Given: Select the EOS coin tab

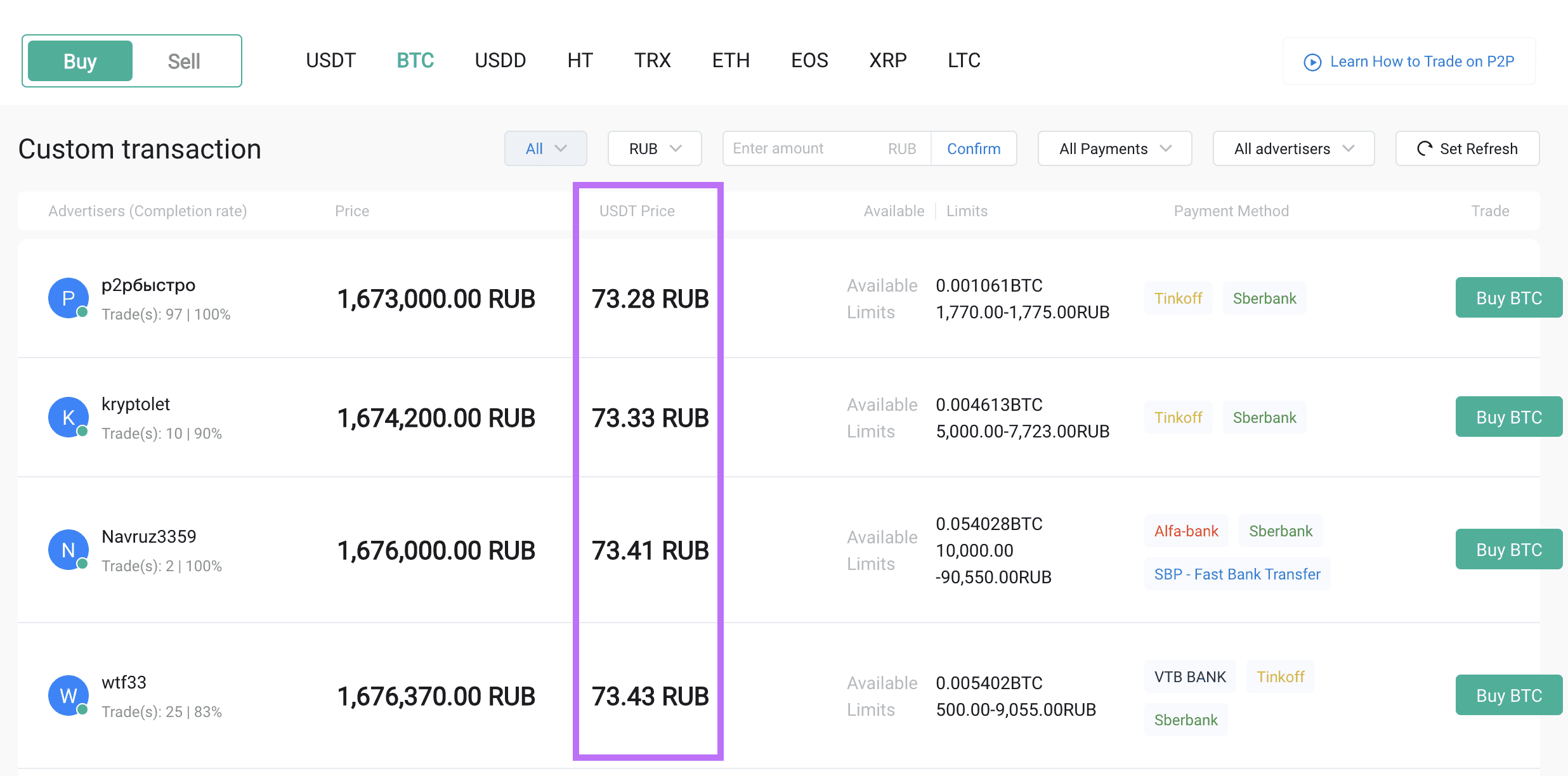Looking at the screenshot, I should tap(809, 60).
